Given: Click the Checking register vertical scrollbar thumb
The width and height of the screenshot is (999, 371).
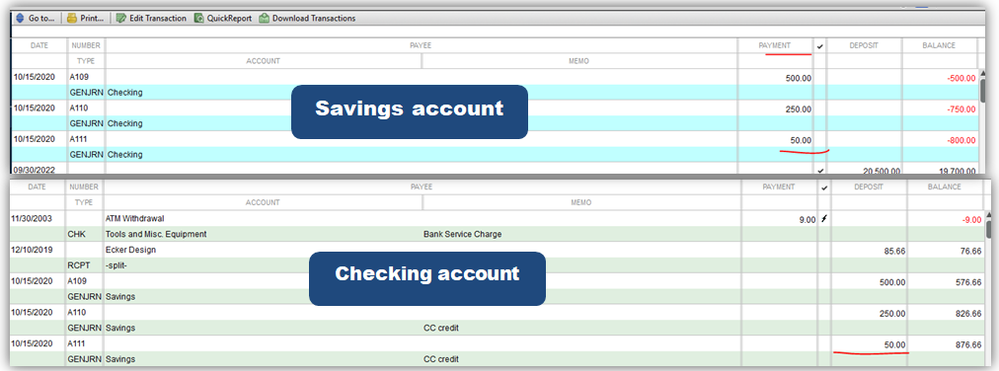Looking at the screenshot, I should (989, 228).
